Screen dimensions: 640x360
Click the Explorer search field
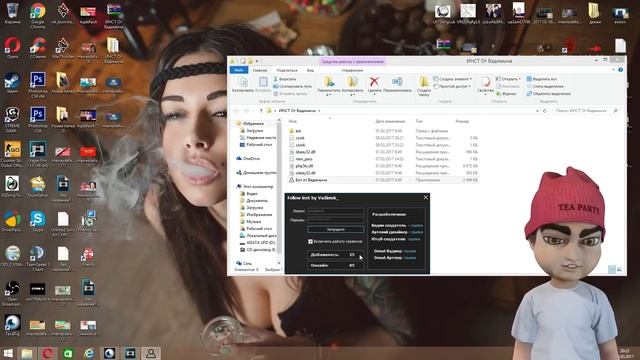(587, 111)
